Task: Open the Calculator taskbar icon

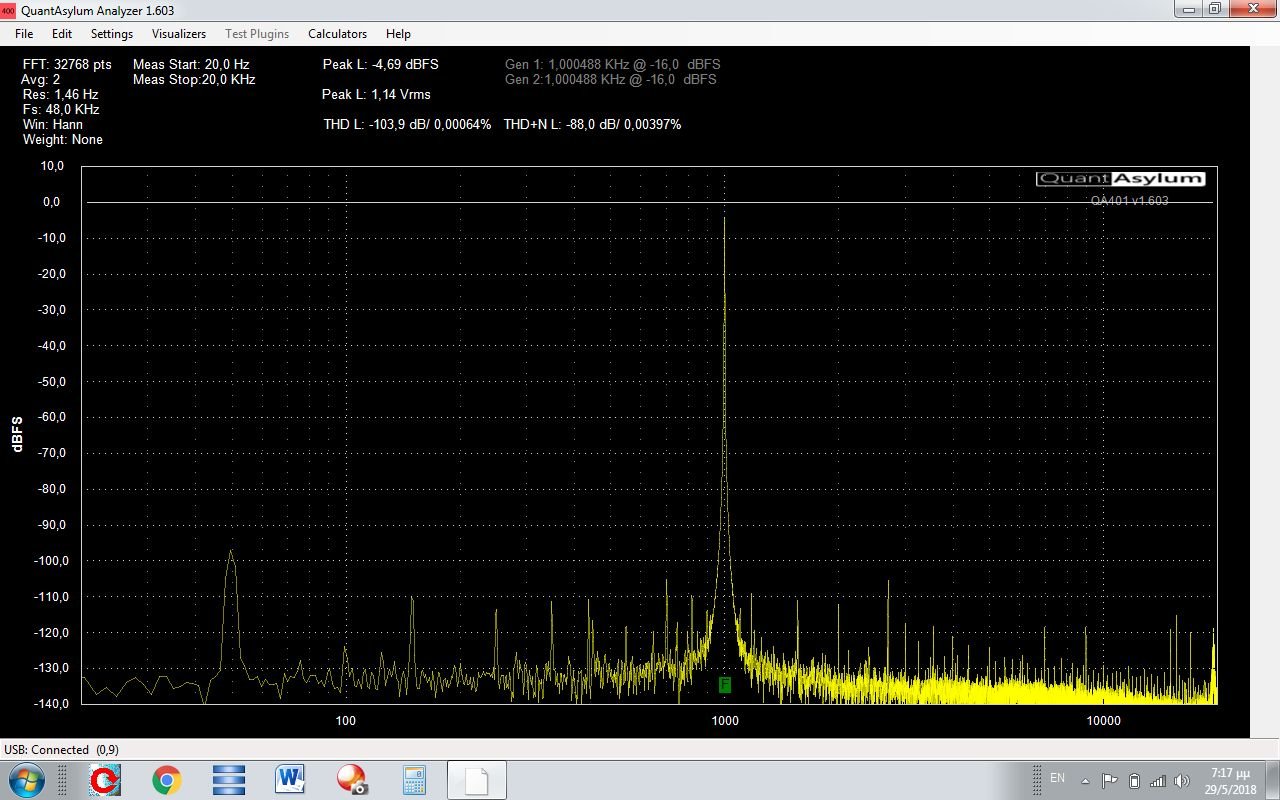Action: click(x=414, y=780)
